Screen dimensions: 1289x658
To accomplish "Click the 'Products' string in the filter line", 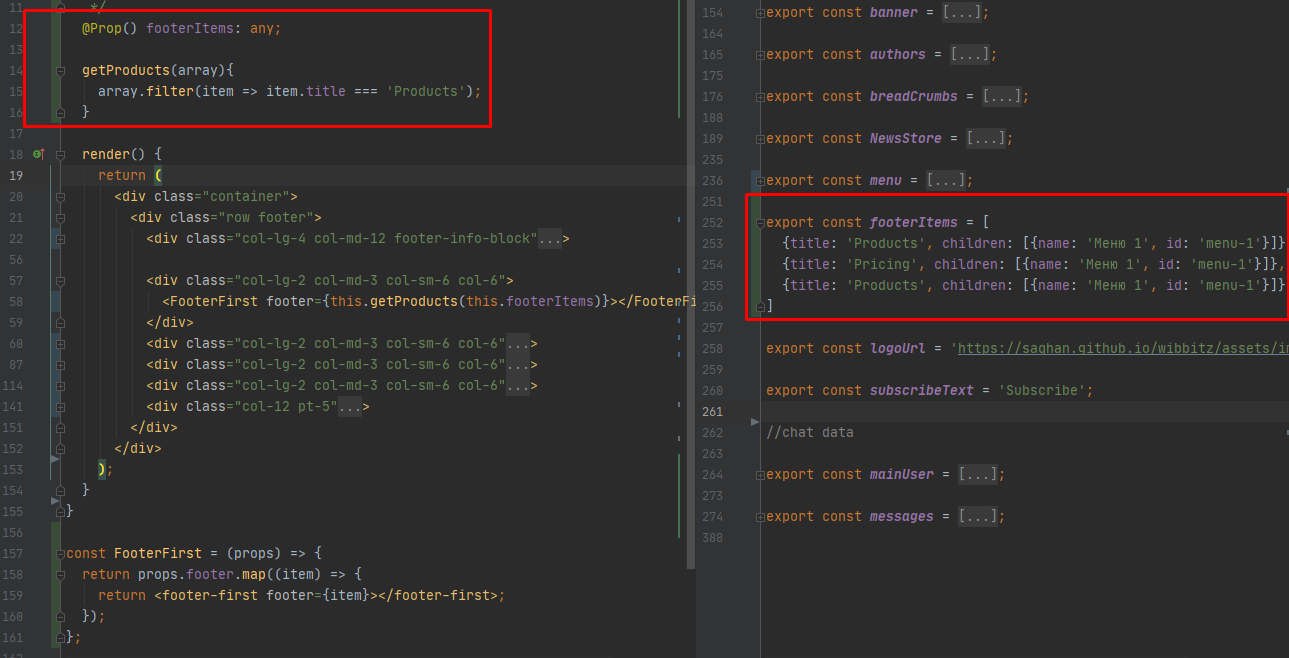I will [x=426, y=91].
